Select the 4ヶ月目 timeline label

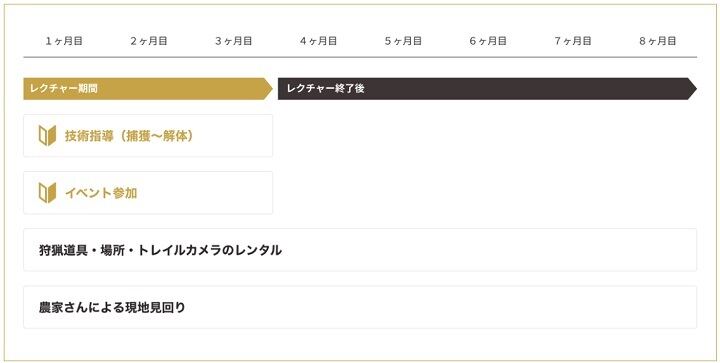click(x=318, y=41)
